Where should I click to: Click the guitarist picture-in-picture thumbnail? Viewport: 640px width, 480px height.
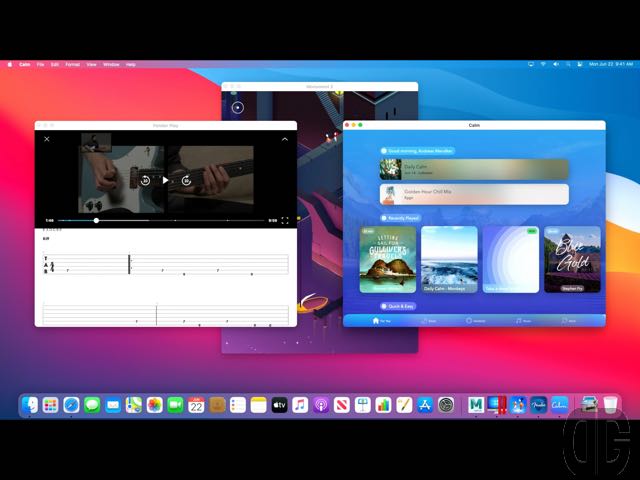pos(96,142)
